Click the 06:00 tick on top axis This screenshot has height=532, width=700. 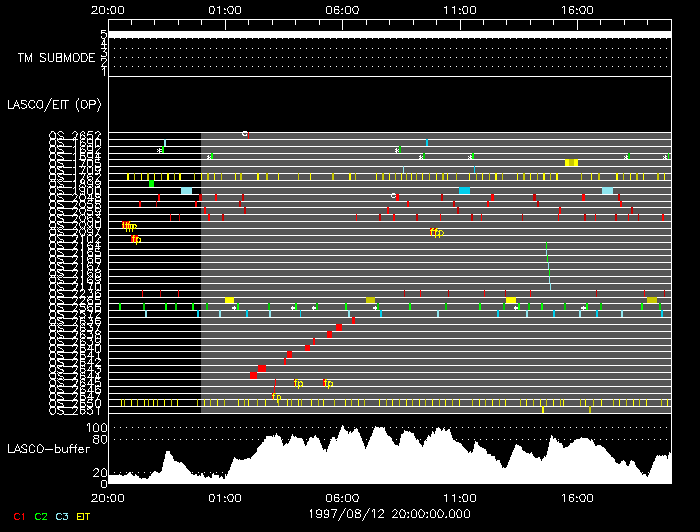tap(342, 9)
